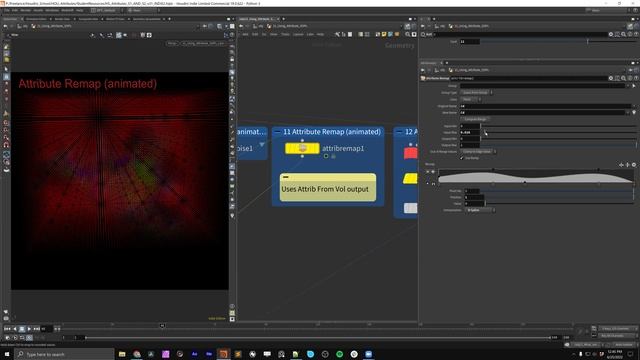The width and height of the screenshot is (640, 360).
Task: Open Spotify from taskbar
Action: (x=340, y=354)
